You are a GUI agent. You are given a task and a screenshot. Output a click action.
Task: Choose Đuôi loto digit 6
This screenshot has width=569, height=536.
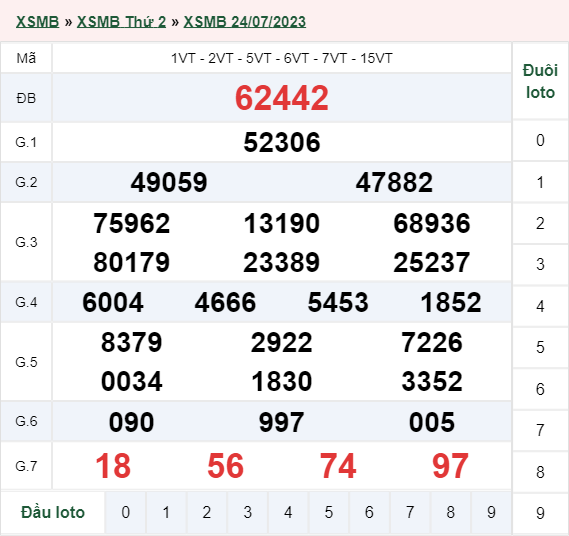point(540,389)
